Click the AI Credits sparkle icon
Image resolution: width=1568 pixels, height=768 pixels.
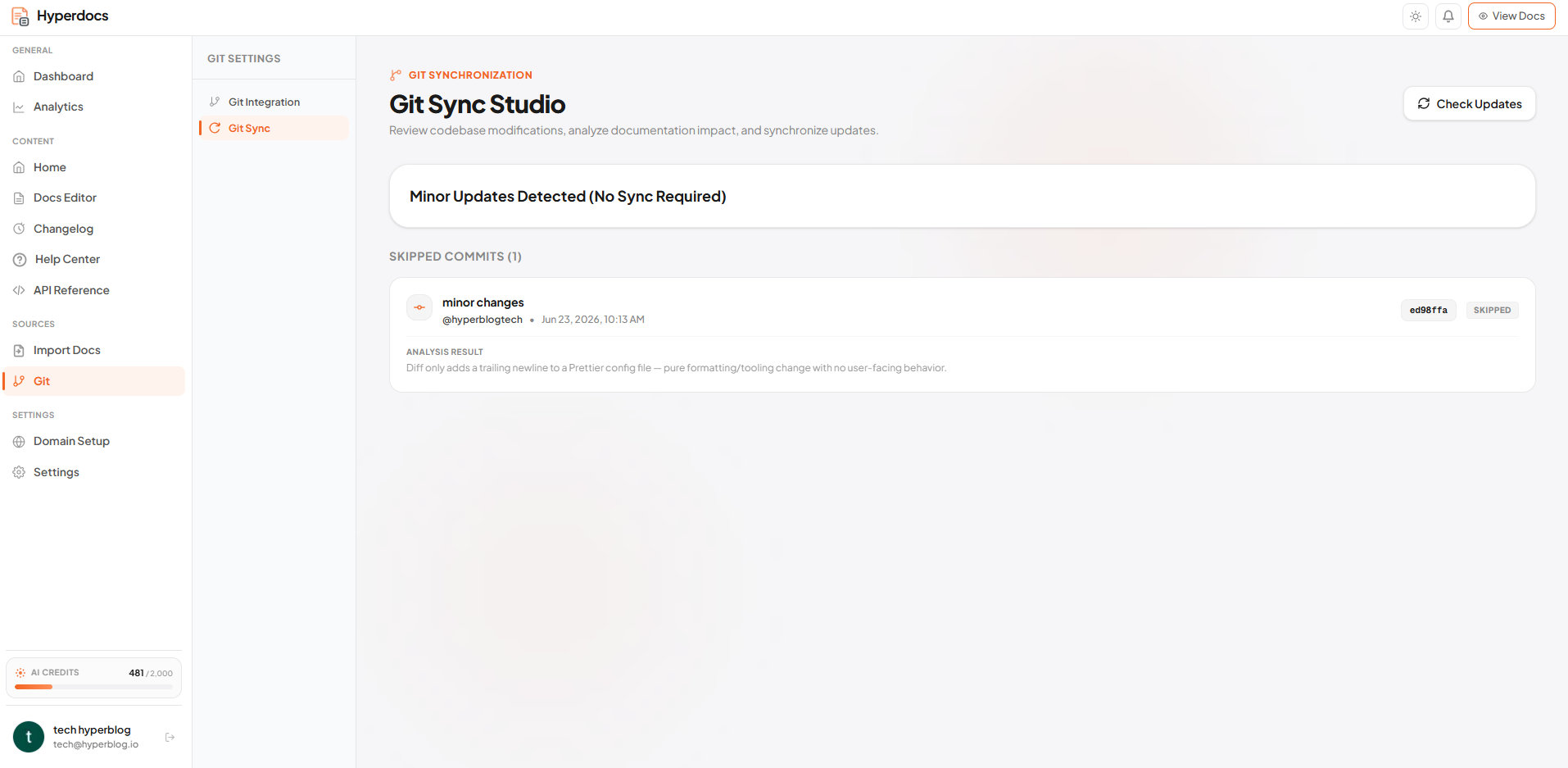[20, 673]
